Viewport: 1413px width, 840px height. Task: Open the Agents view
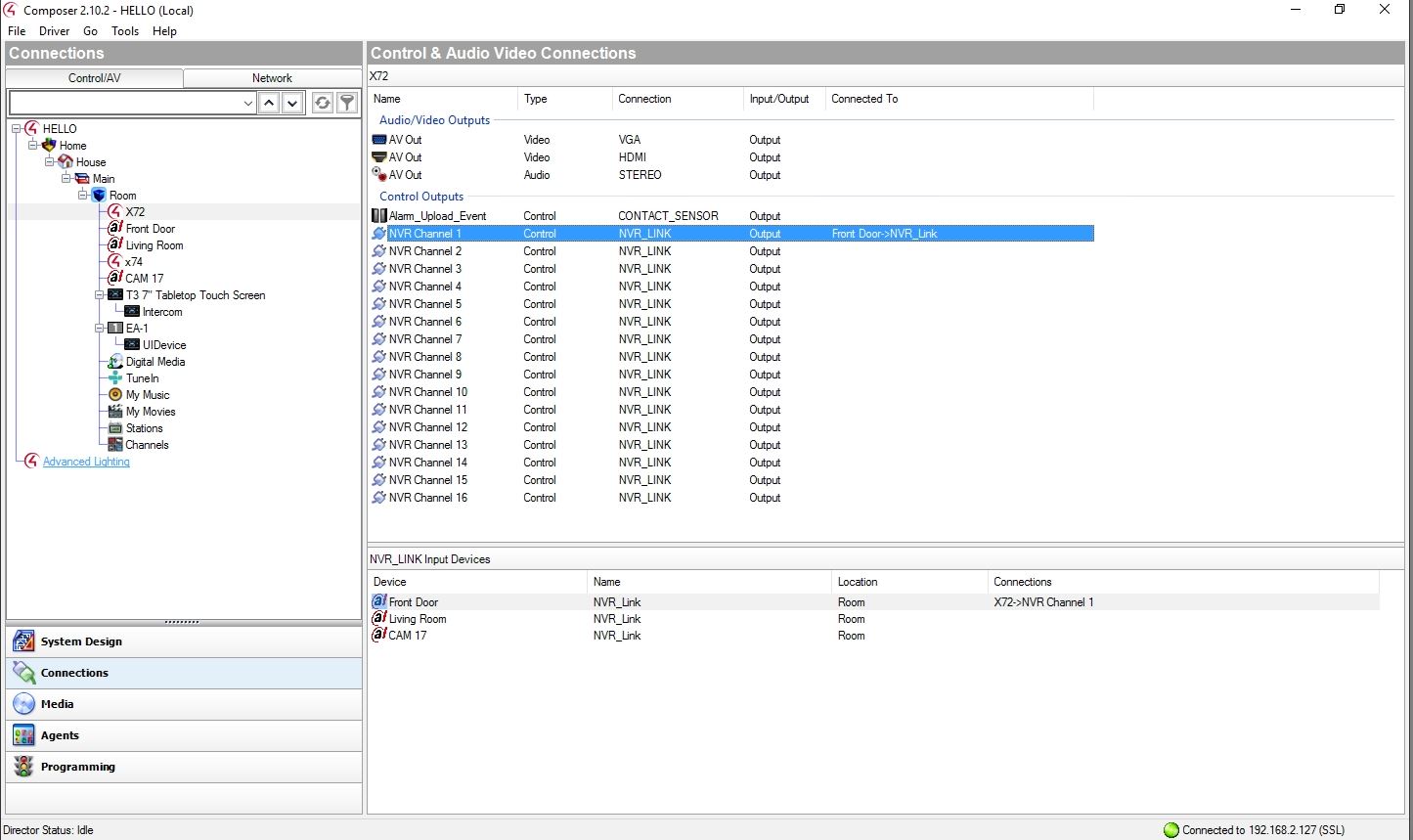tap(60, 735)
